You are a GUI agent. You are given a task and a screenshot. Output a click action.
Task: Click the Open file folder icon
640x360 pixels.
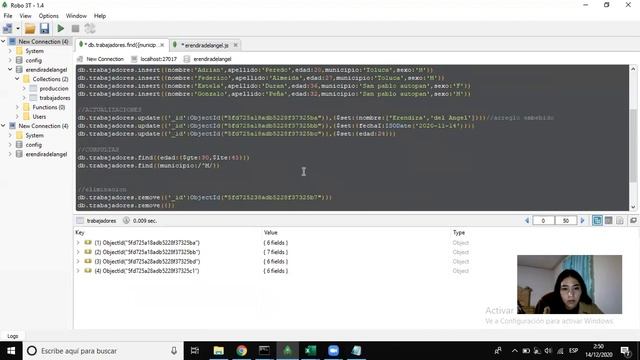click(30, 29)
